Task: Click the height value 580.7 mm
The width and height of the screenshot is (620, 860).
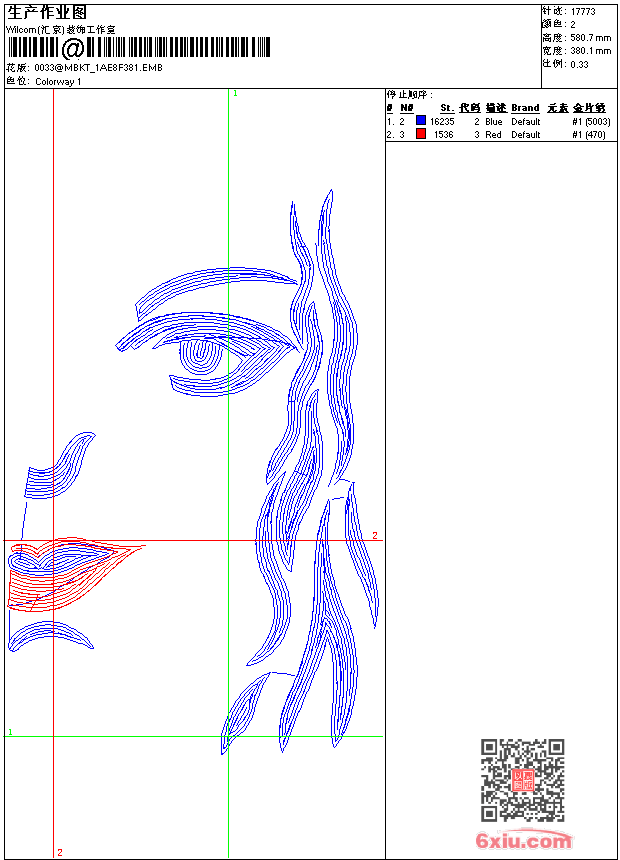Action: tap(592, 38)
